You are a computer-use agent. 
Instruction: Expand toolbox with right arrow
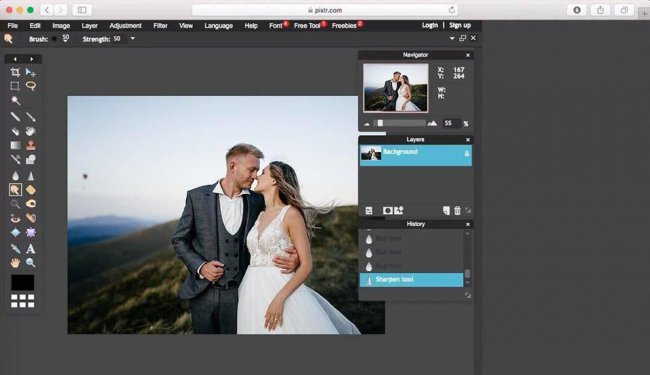[32, 59]
